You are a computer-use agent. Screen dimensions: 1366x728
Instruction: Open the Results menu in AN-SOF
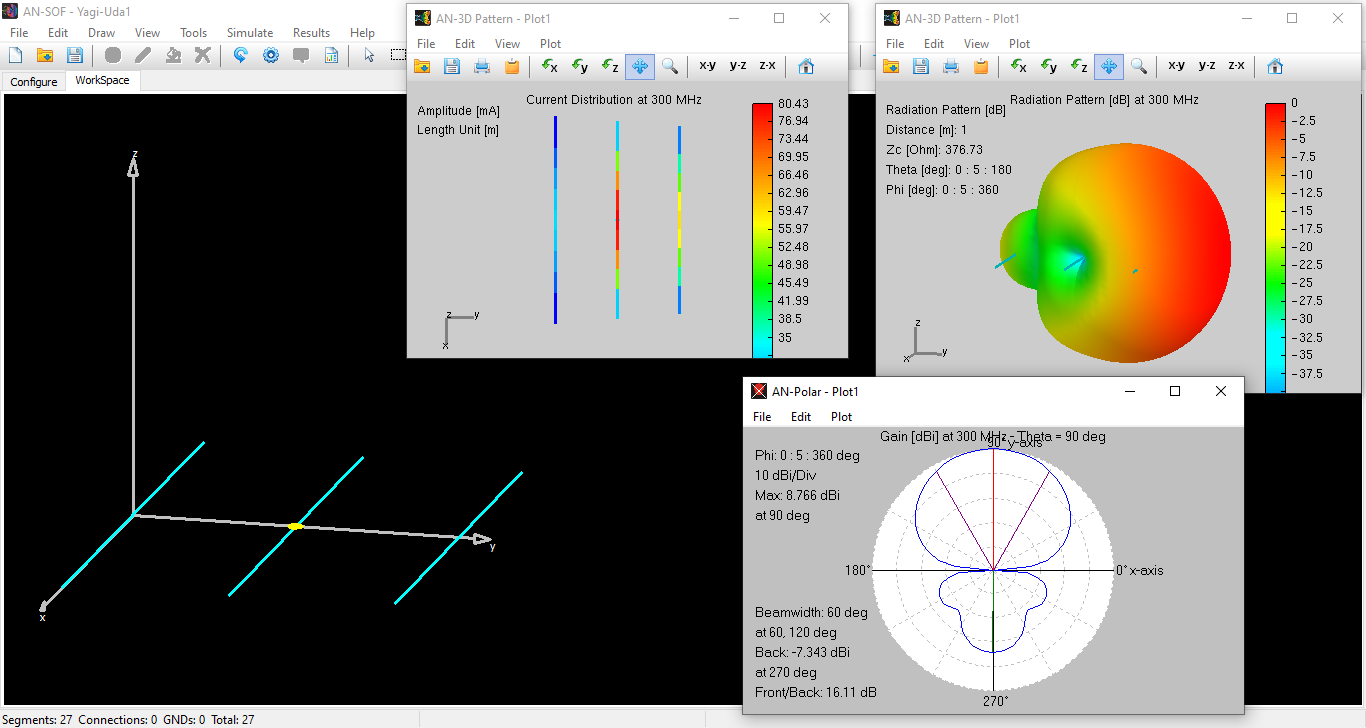[x=311, y=33]
